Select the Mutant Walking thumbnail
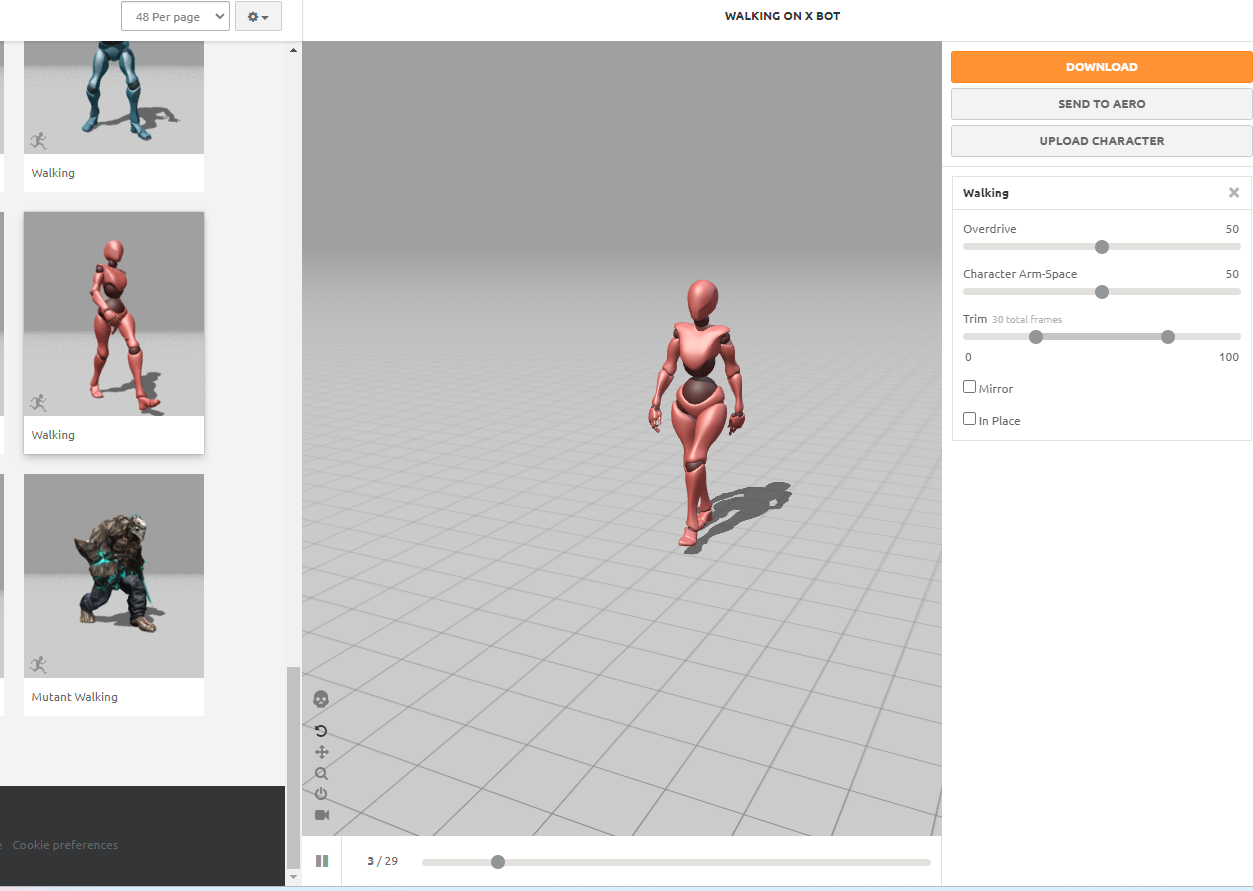1253x891 pixels. 114,576
